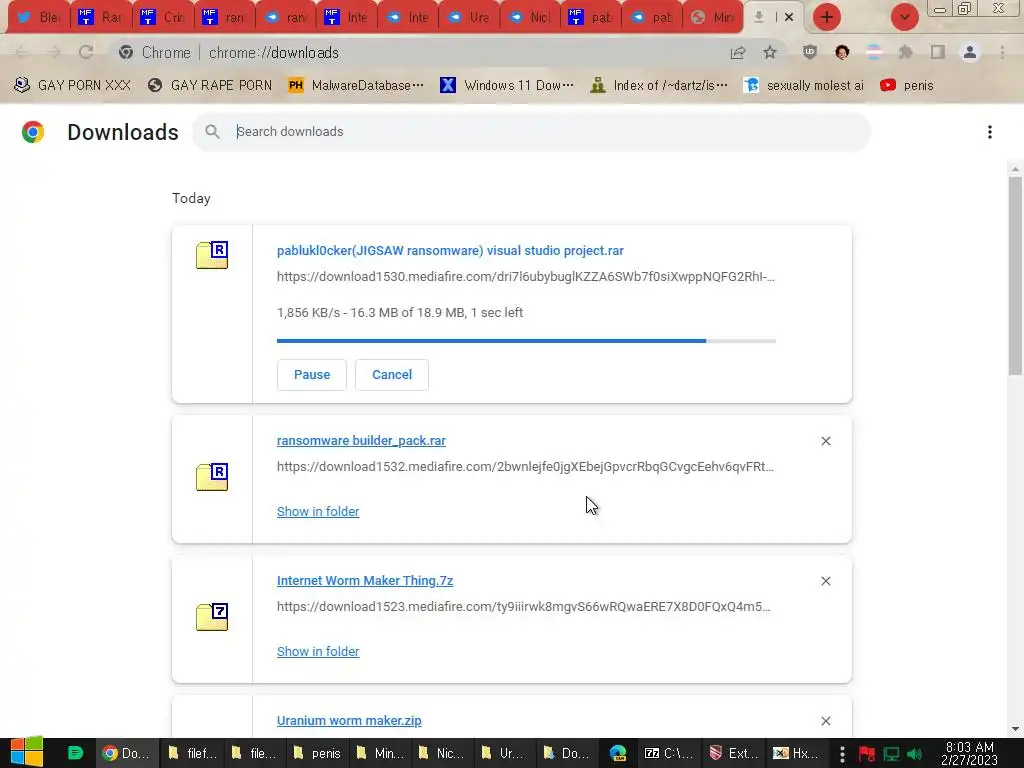Show ransomware builder_pack.rar in folder
The width and height of the screenshot is (1024, 768).
click(x=318, y=512)
